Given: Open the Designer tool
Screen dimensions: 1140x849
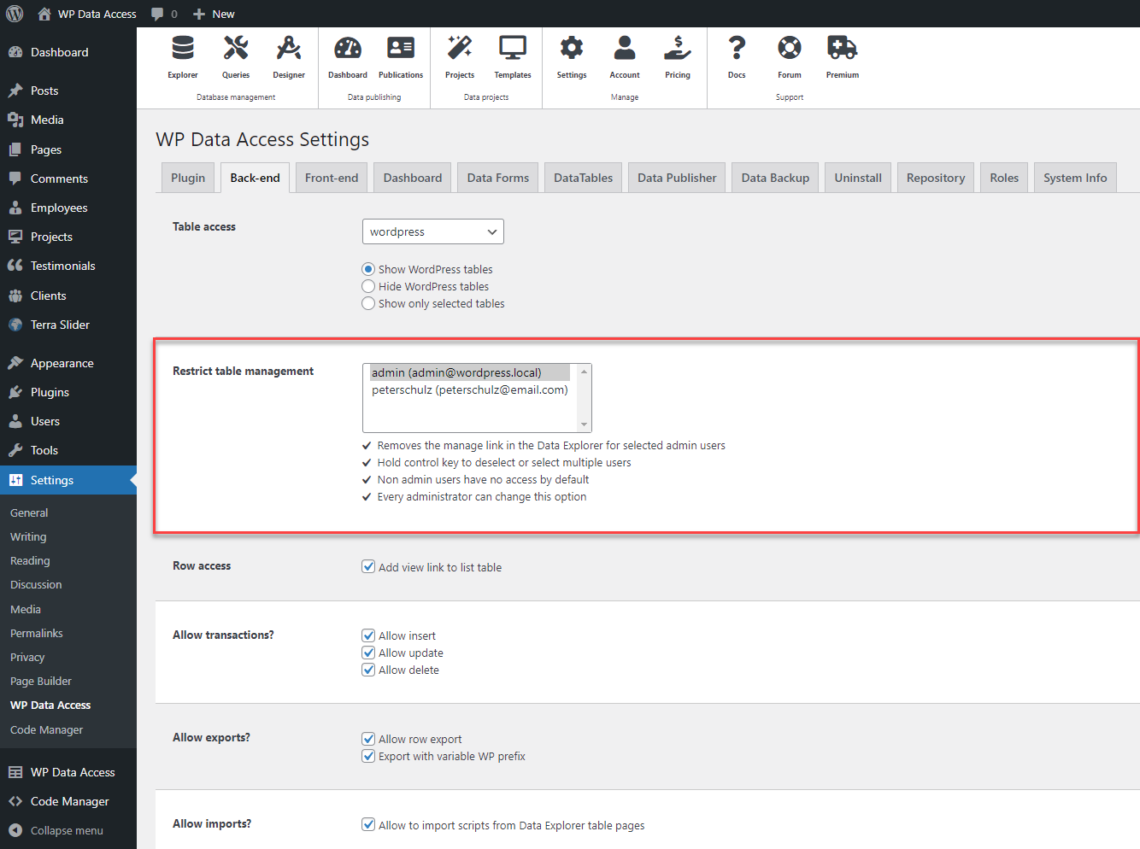Looking at the screenshot, I should 288,57.
